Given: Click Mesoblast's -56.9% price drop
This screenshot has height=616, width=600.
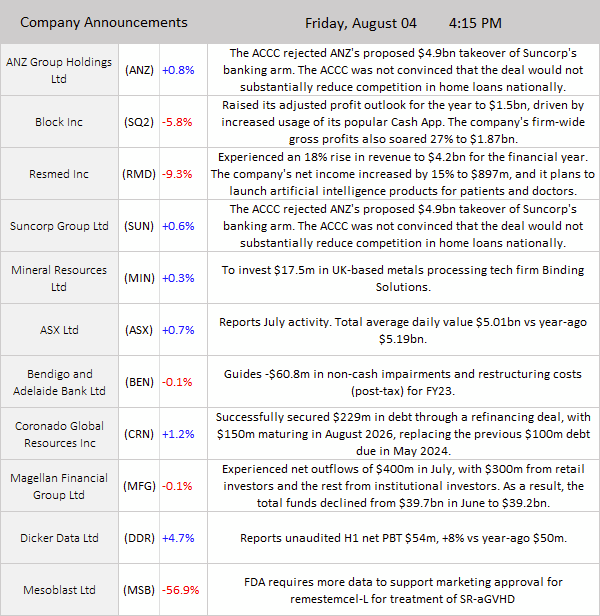Looking at the screenshot, I should (x=180, y=590).
